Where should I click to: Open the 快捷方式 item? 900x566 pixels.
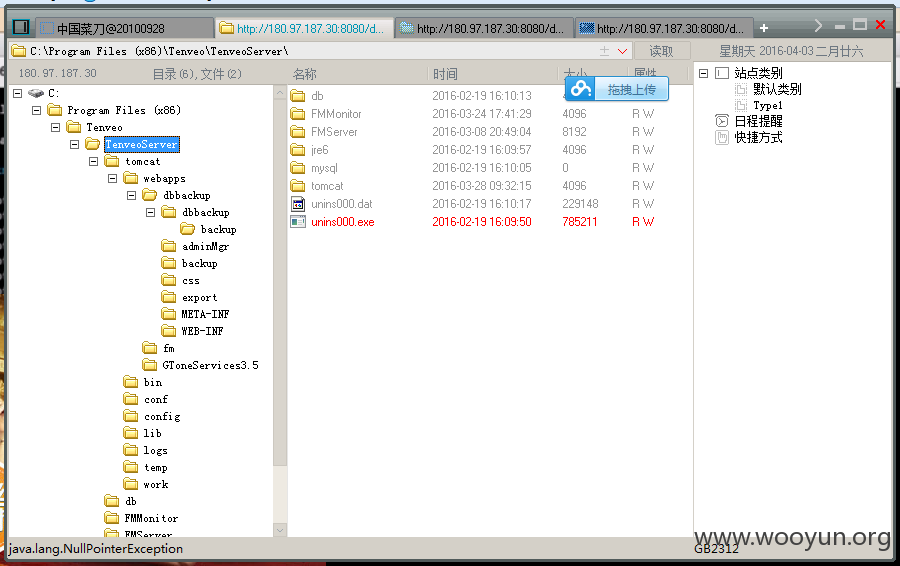[x=758, y=138]
